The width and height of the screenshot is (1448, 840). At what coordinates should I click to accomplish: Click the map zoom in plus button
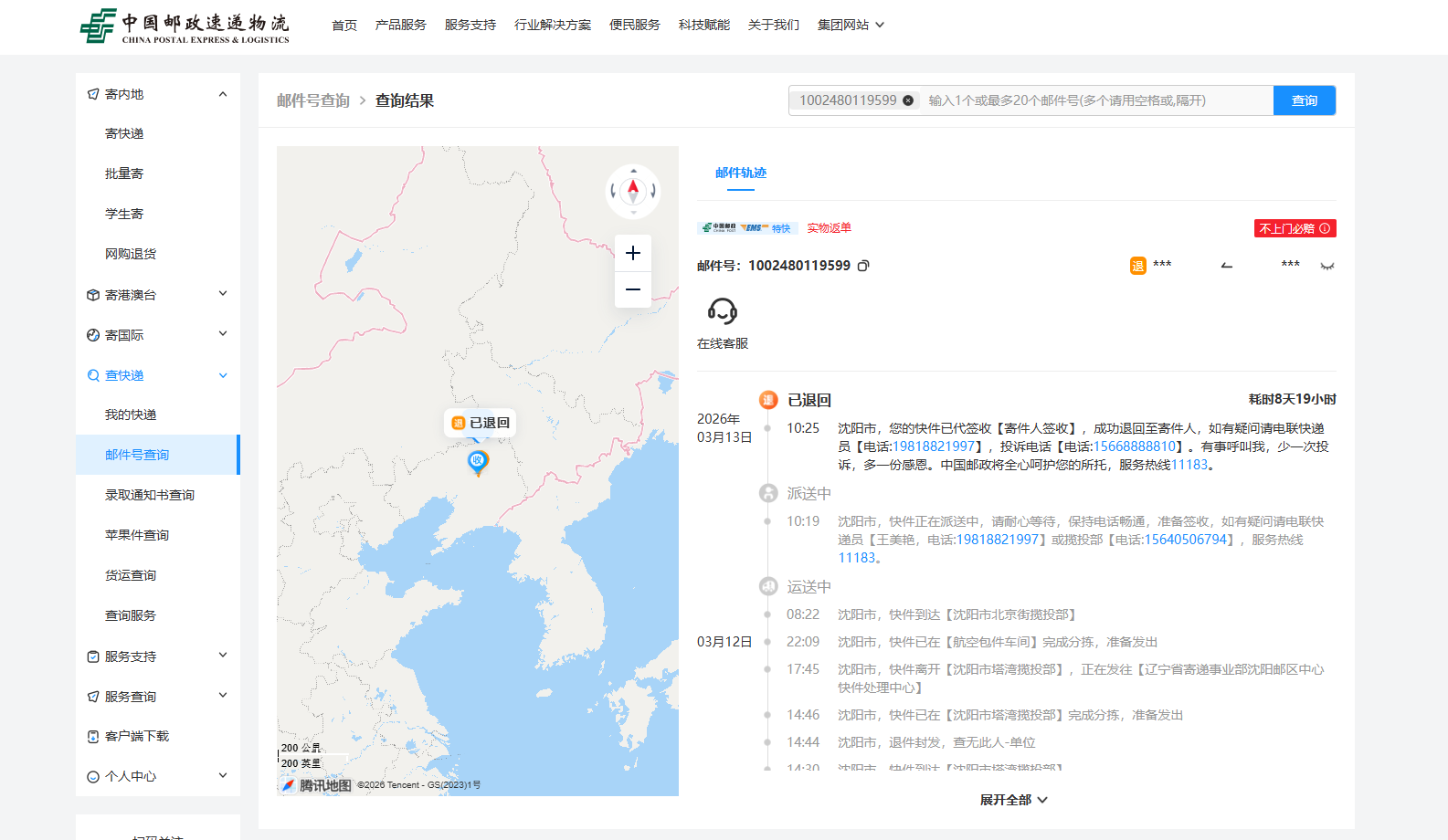point(633,253)
